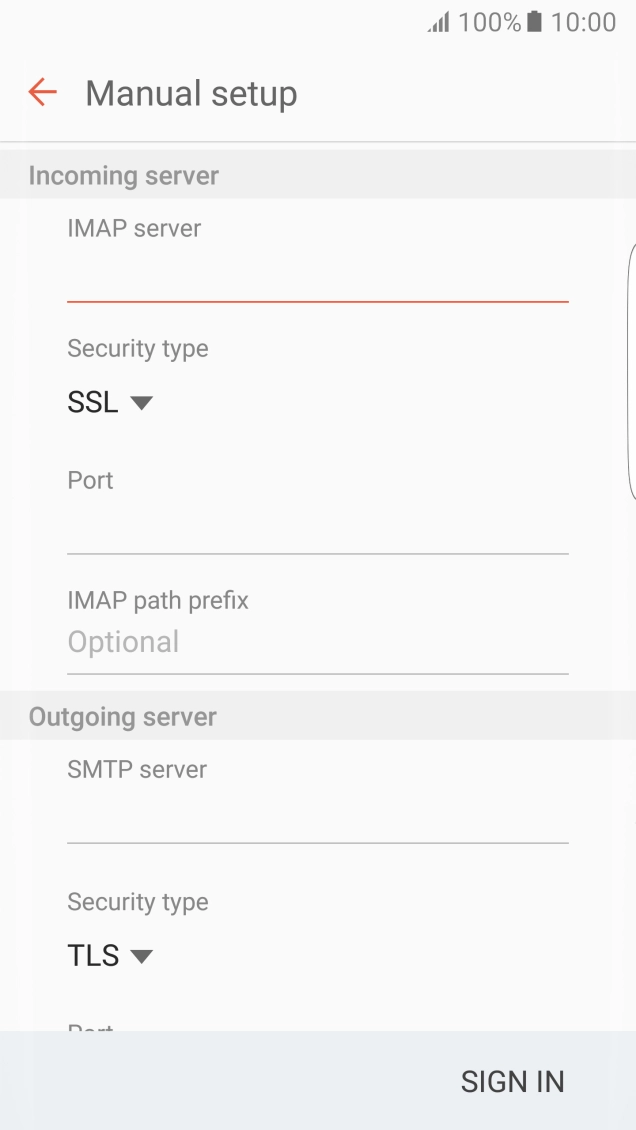This screenshot has height=1130, width=636.
Task: Click the Manual setup title text
Action: (191, 92)
